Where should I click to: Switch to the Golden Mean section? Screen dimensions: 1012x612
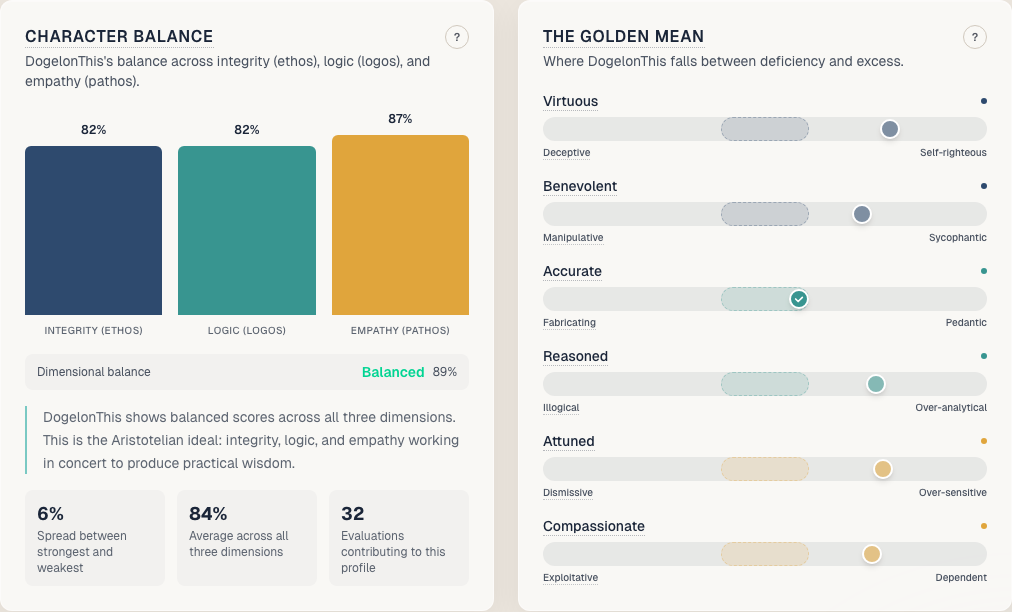point(623,36)
